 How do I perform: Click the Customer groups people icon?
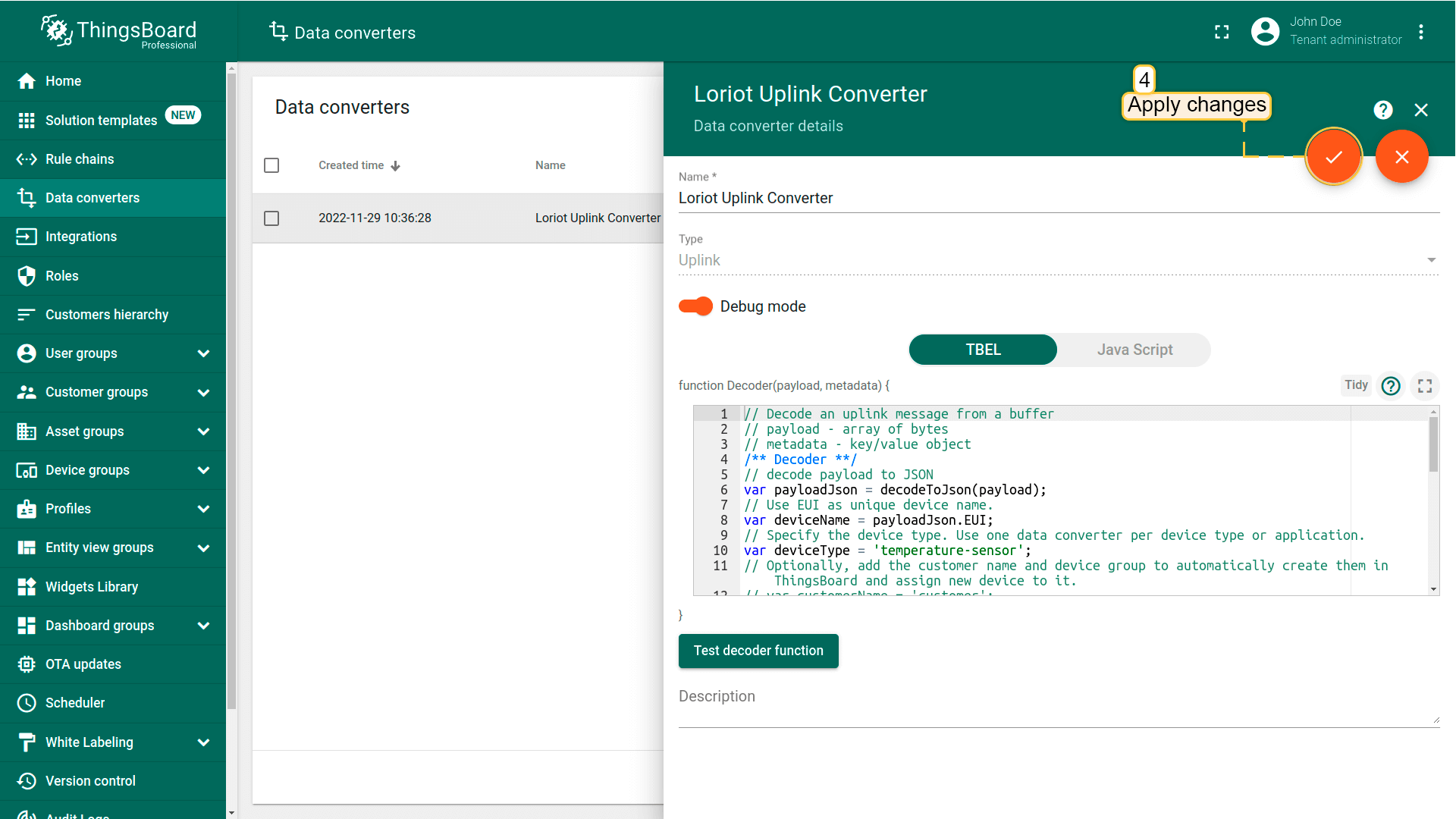[27, 392]
